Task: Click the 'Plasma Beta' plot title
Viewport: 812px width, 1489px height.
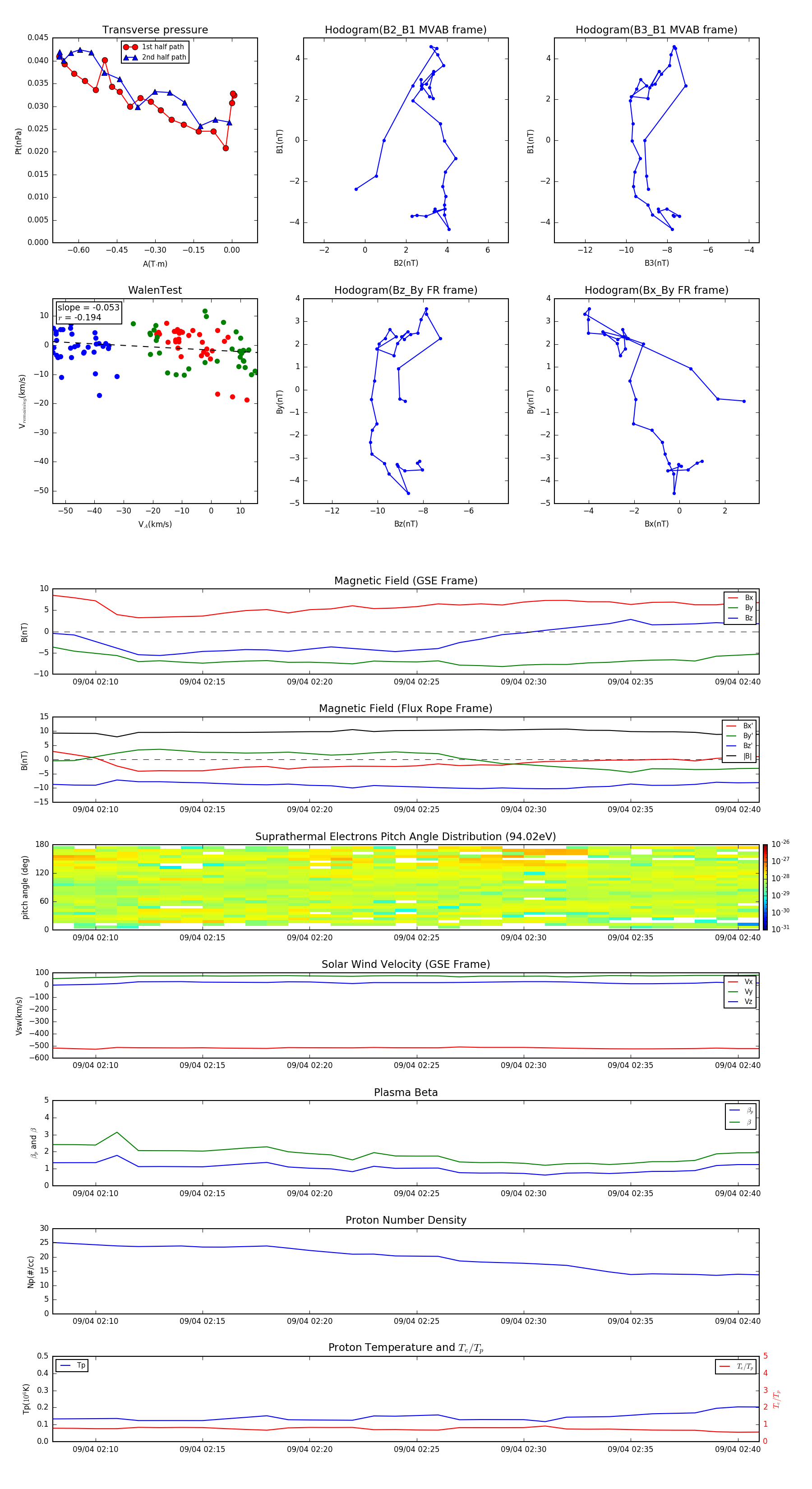Action: (x=406, y=1093)
